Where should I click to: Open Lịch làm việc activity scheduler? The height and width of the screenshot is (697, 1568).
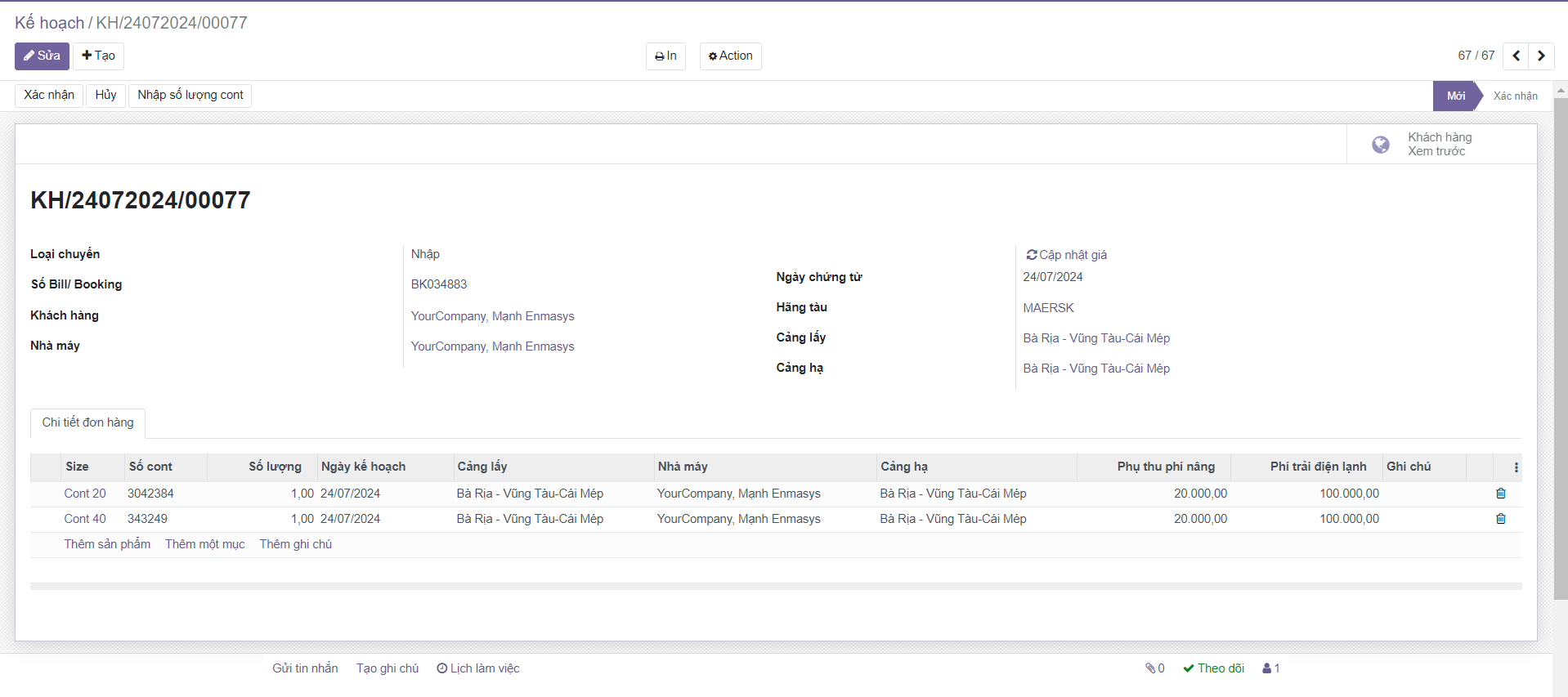click(478, 668)
